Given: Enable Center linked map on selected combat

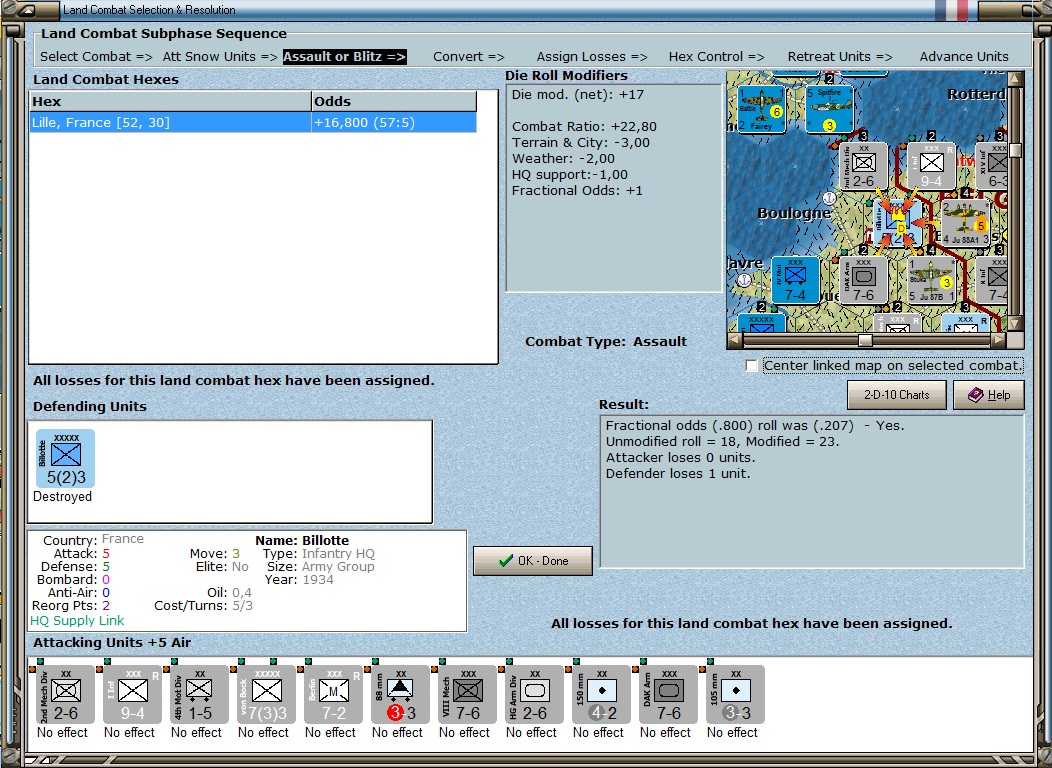Looking at the screenshot, I should [752, 366].
